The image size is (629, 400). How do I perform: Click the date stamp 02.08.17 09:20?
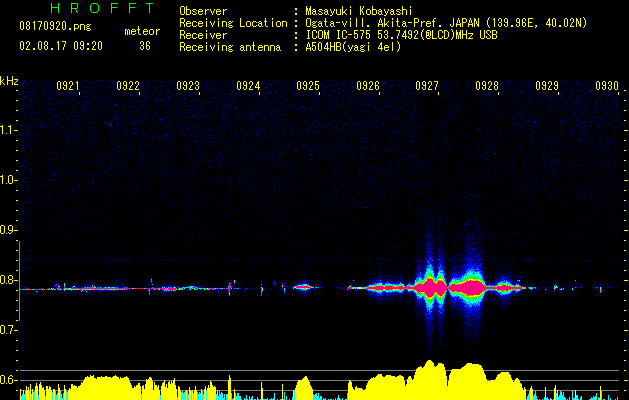[x=61, y=46]
